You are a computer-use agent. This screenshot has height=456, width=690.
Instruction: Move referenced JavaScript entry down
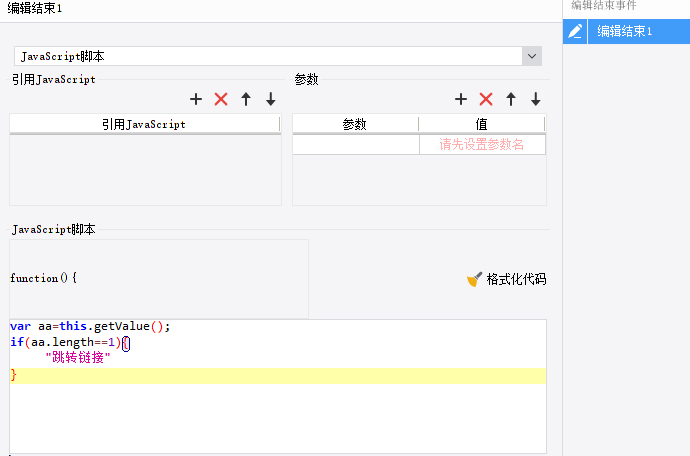pyautogui.click(x=271, y=99)
